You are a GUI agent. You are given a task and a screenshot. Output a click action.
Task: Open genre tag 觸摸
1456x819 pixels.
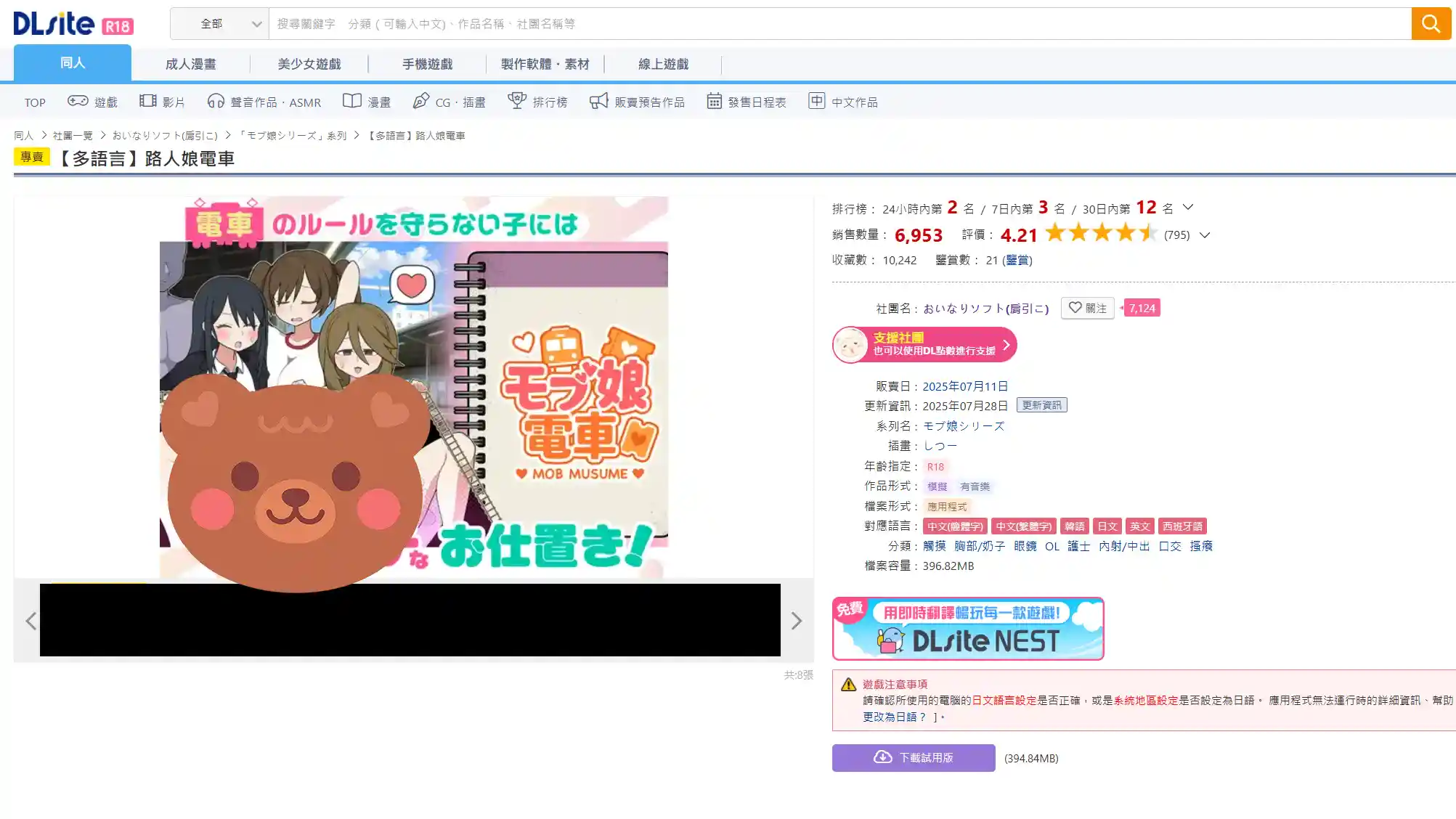[x=935, y=546]
